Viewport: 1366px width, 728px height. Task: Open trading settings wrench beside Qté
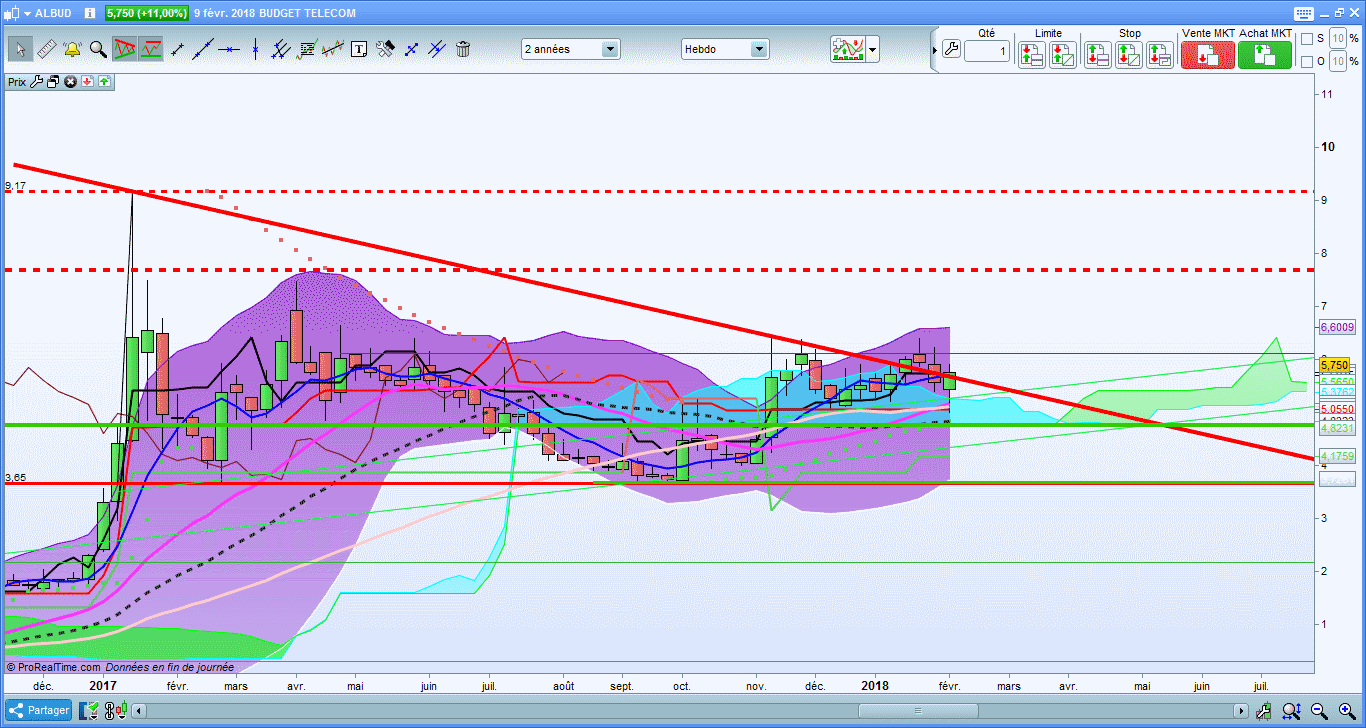coord(950,49)
